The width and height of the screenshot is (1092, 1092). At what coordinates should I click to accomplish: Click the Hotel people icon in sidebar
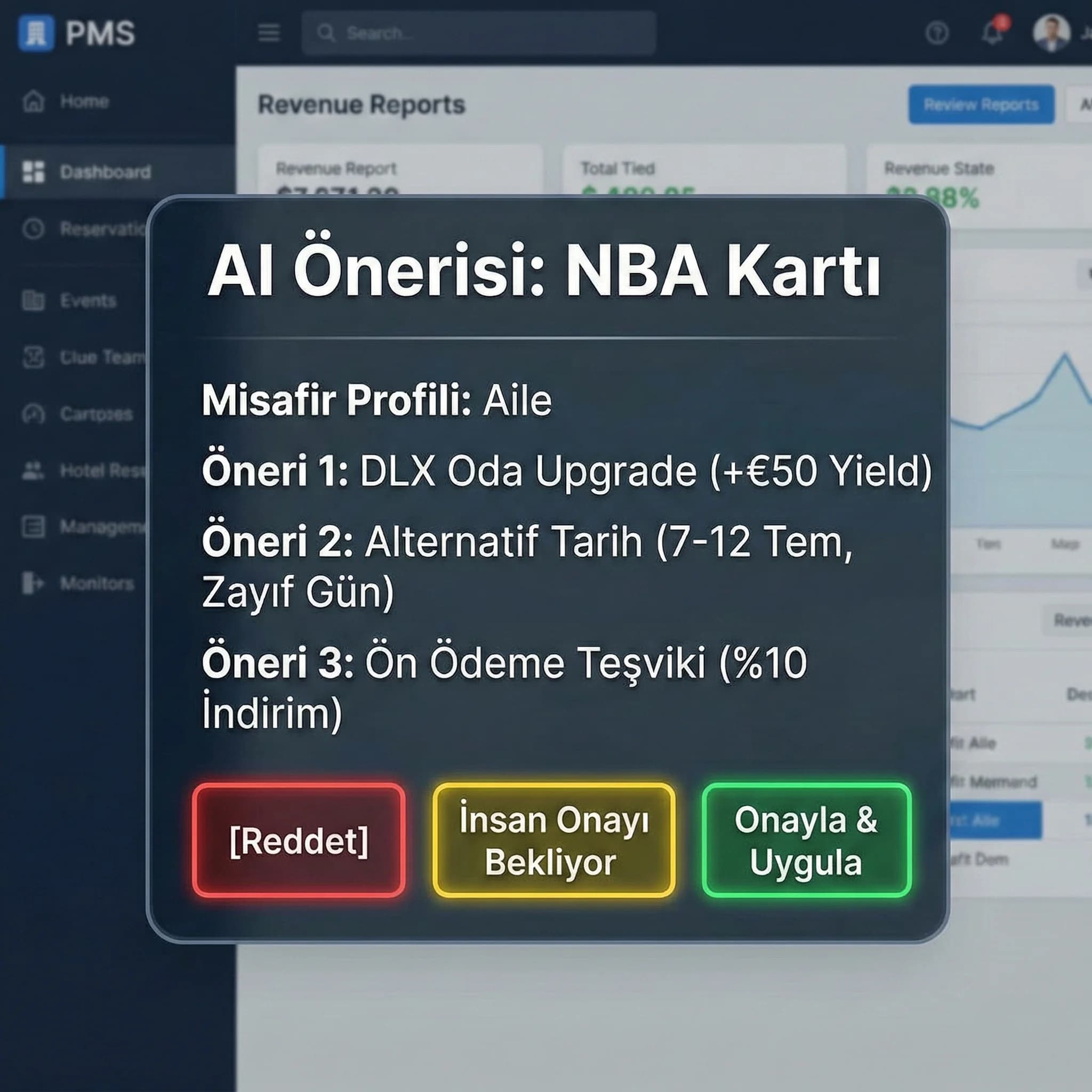point(34,470)
